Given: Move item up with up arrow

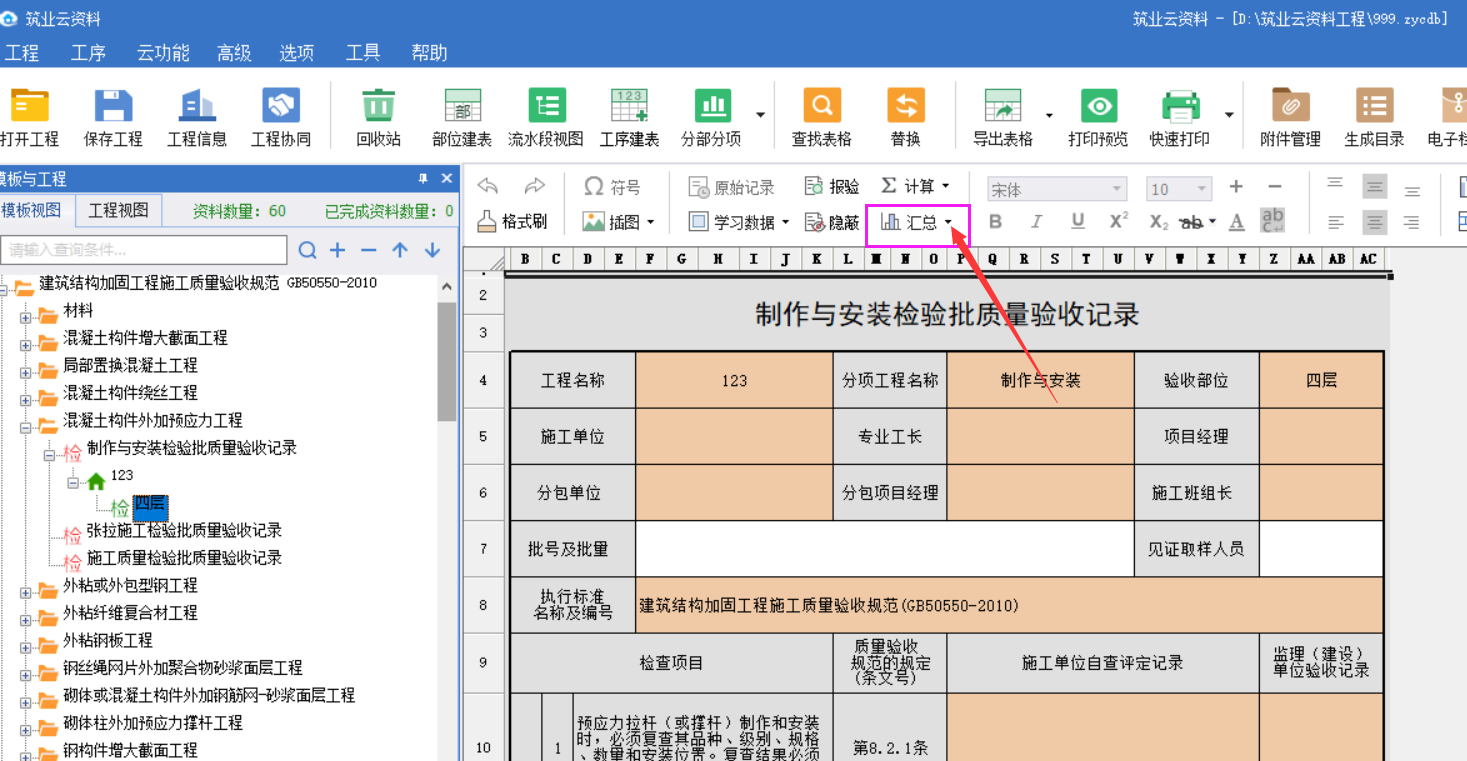Looking at the screenshot, I should point(400,250).
